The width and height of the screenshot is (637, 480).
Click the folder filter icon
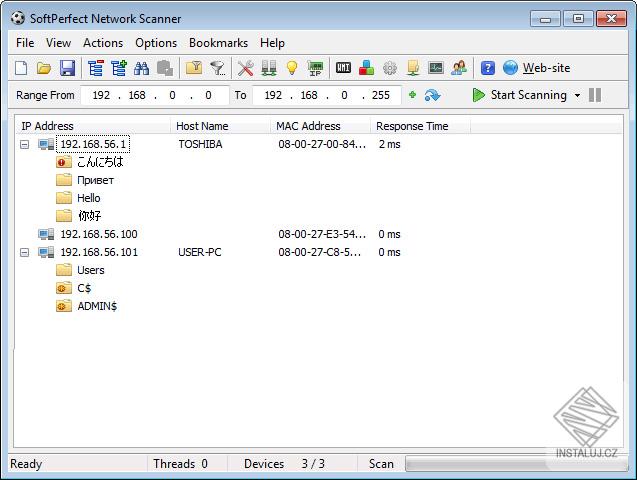(x=194, y=68)
